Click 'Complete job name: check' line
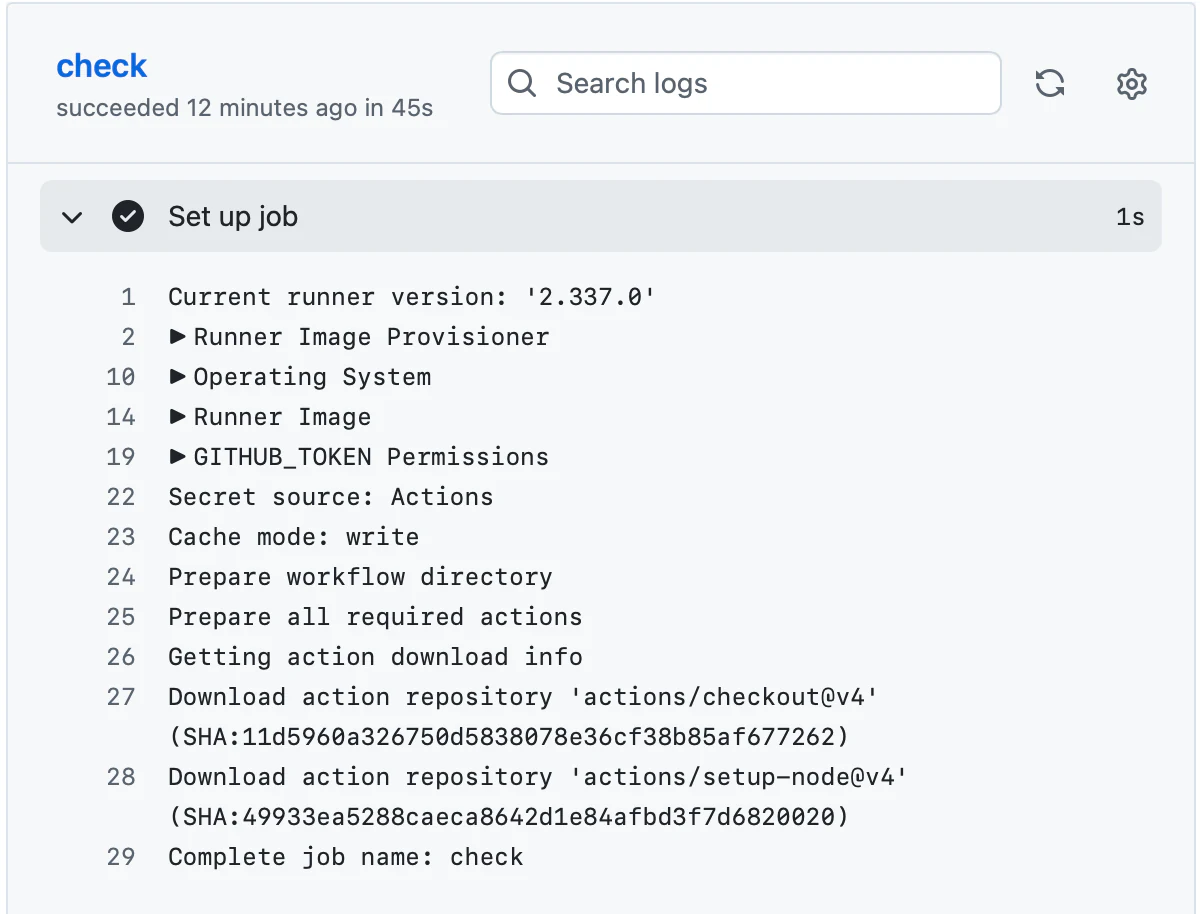 345,857
